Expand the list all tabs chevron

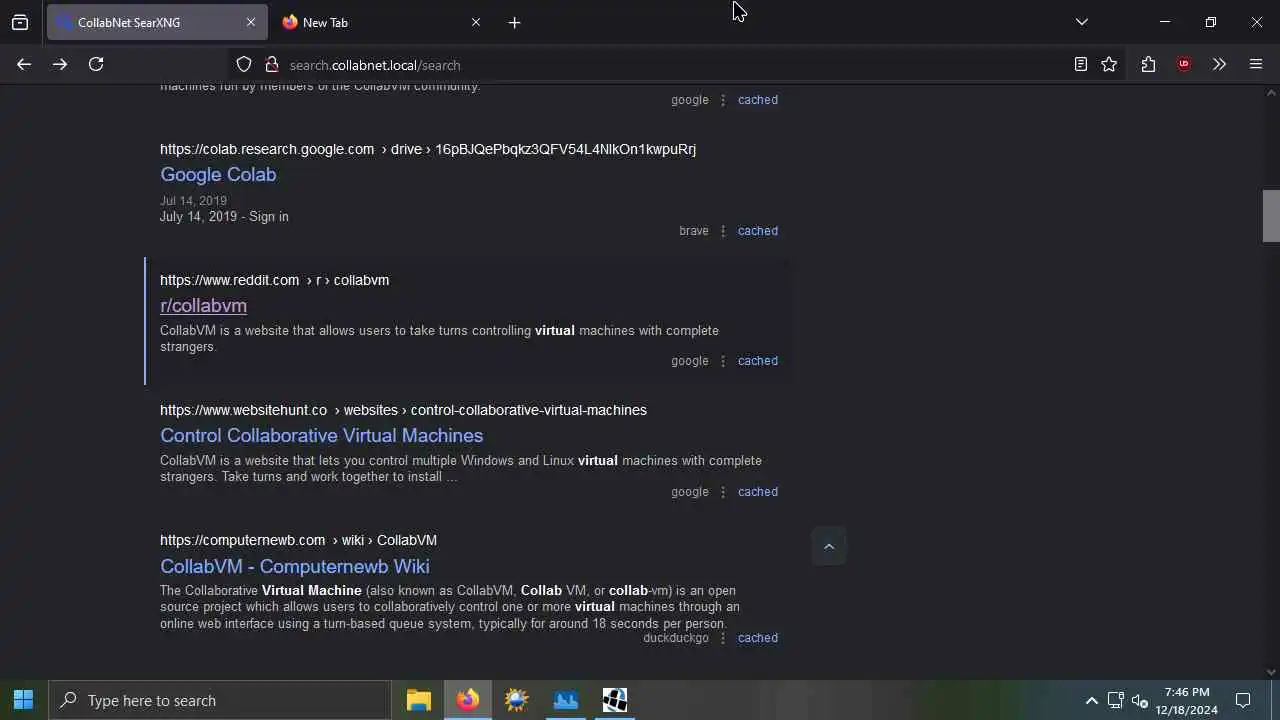[x=1081, y=22]
